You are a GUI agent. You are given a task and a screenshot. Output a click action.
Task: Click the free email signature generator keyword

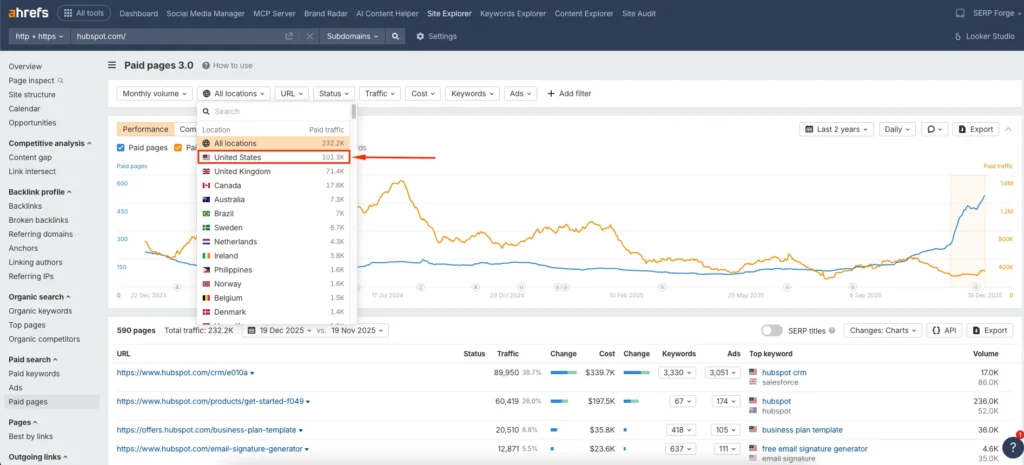point(815,449)
